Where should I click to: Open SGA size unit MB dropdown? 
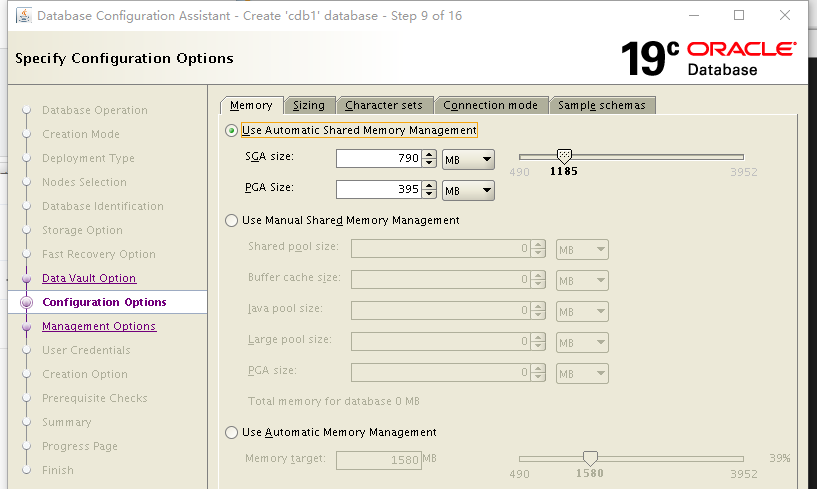click(x=468, y=159)
